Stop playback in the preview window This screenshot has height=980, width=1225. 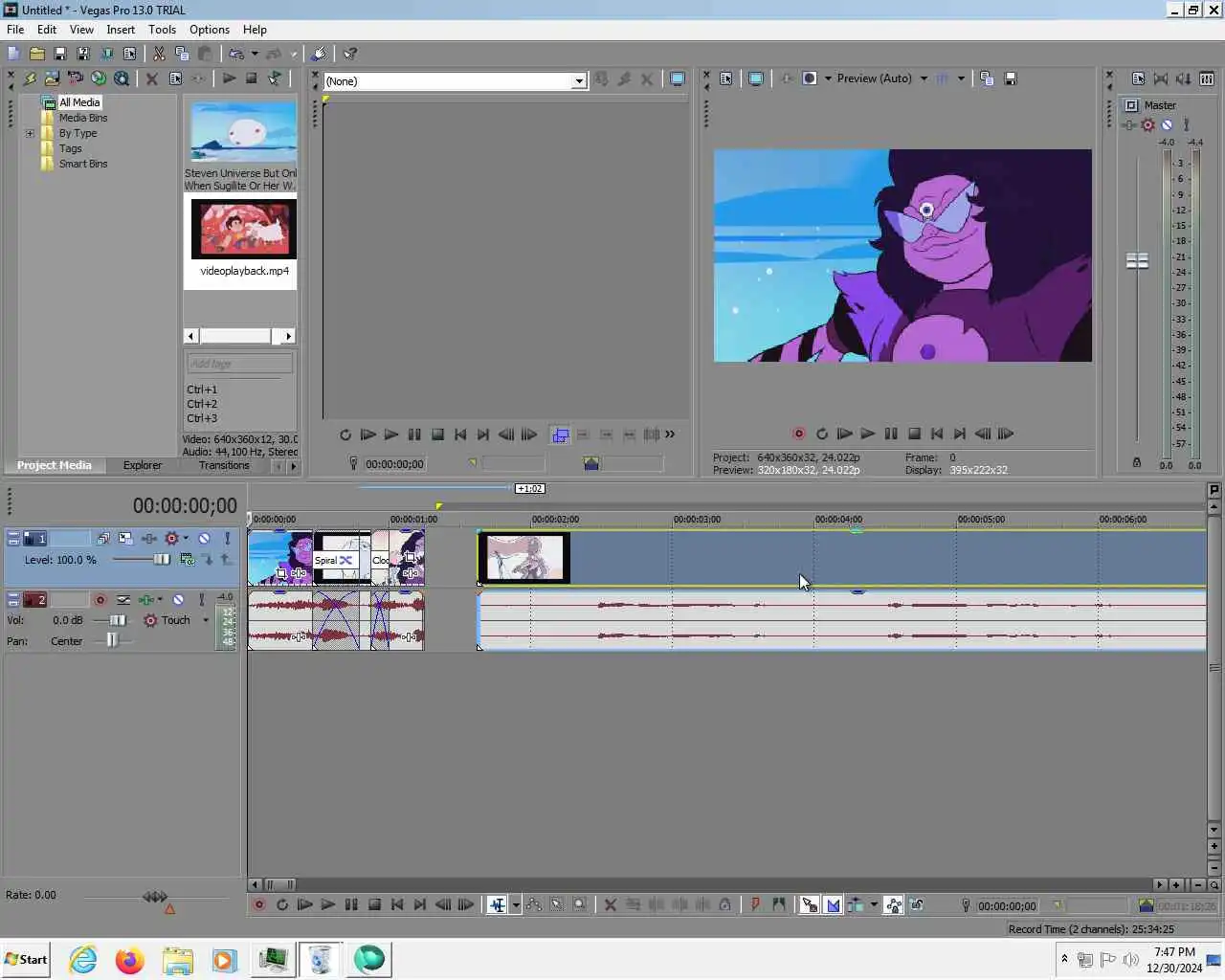(914, 434)
